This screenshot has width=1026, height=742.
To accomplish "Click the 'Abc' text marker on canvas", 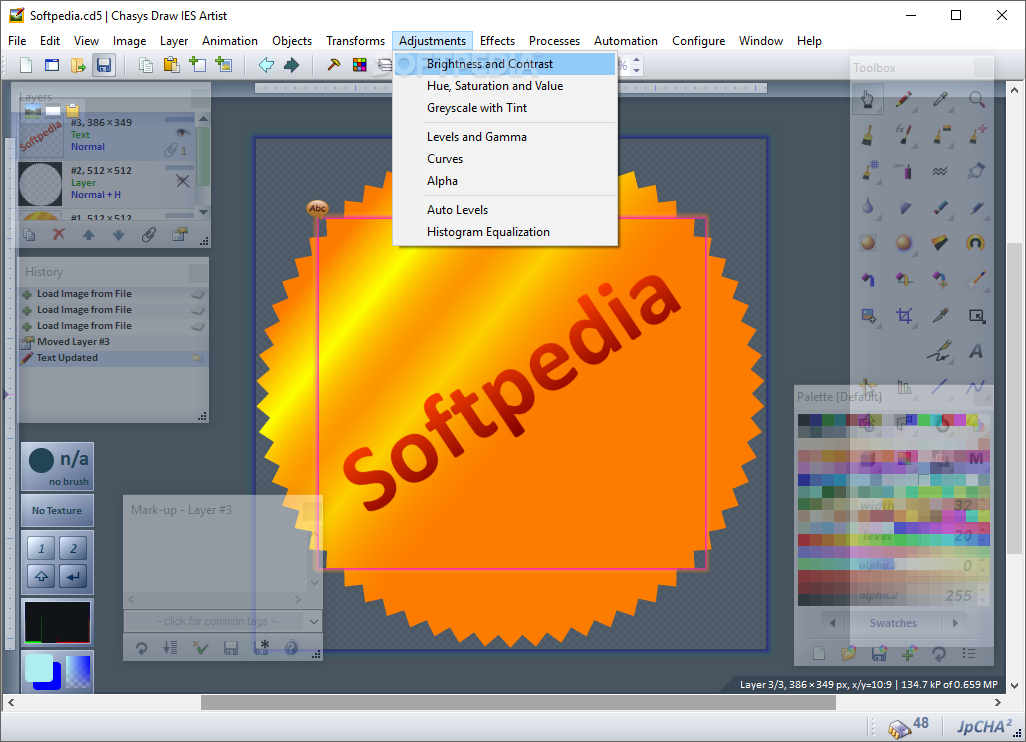I will pyautogui.click(x=317, y=209).
